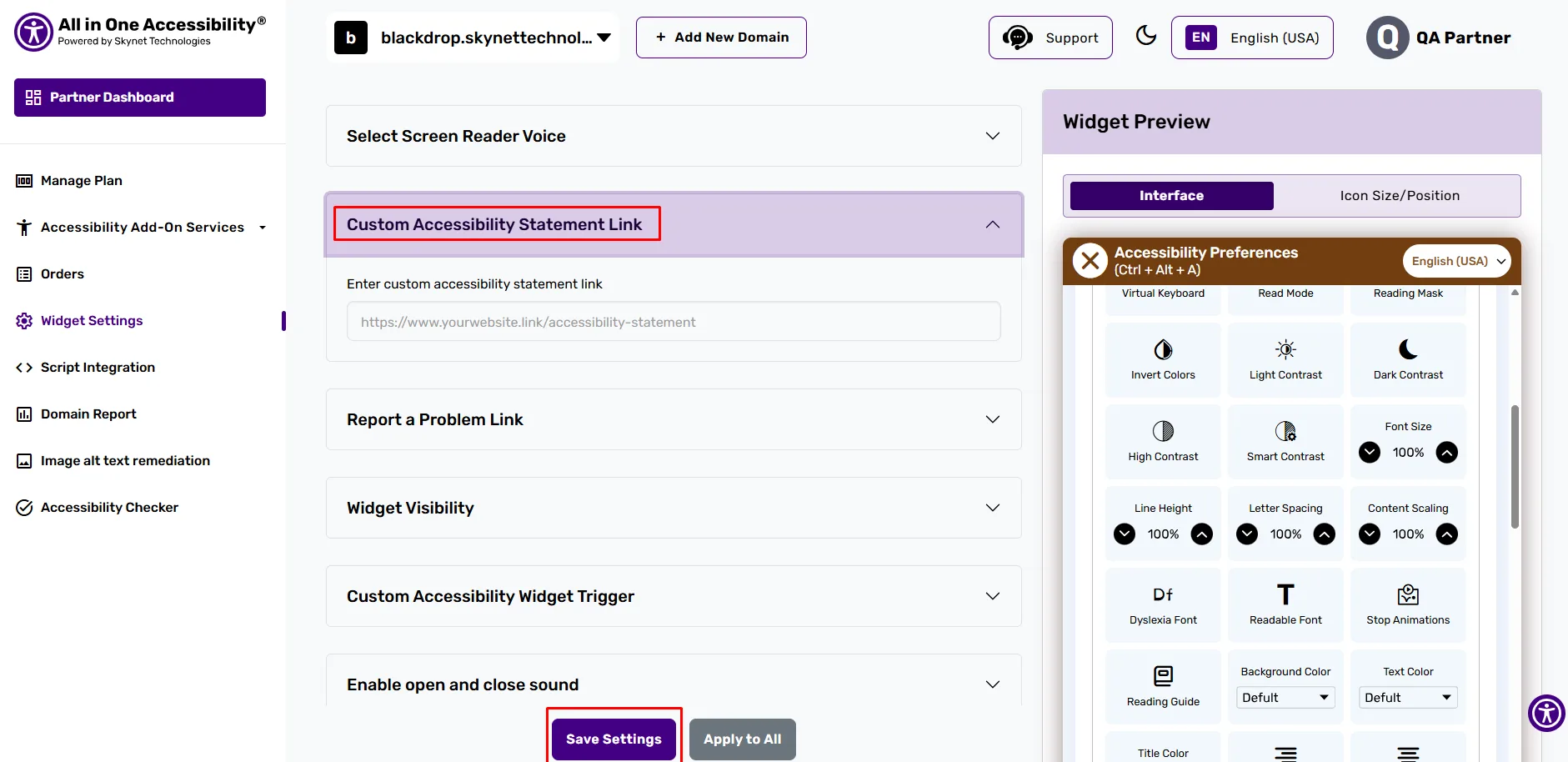Viewport: 1568px width, 762px height.
Task: Decrease Line Height value
Action: (x=1125, y=534)
